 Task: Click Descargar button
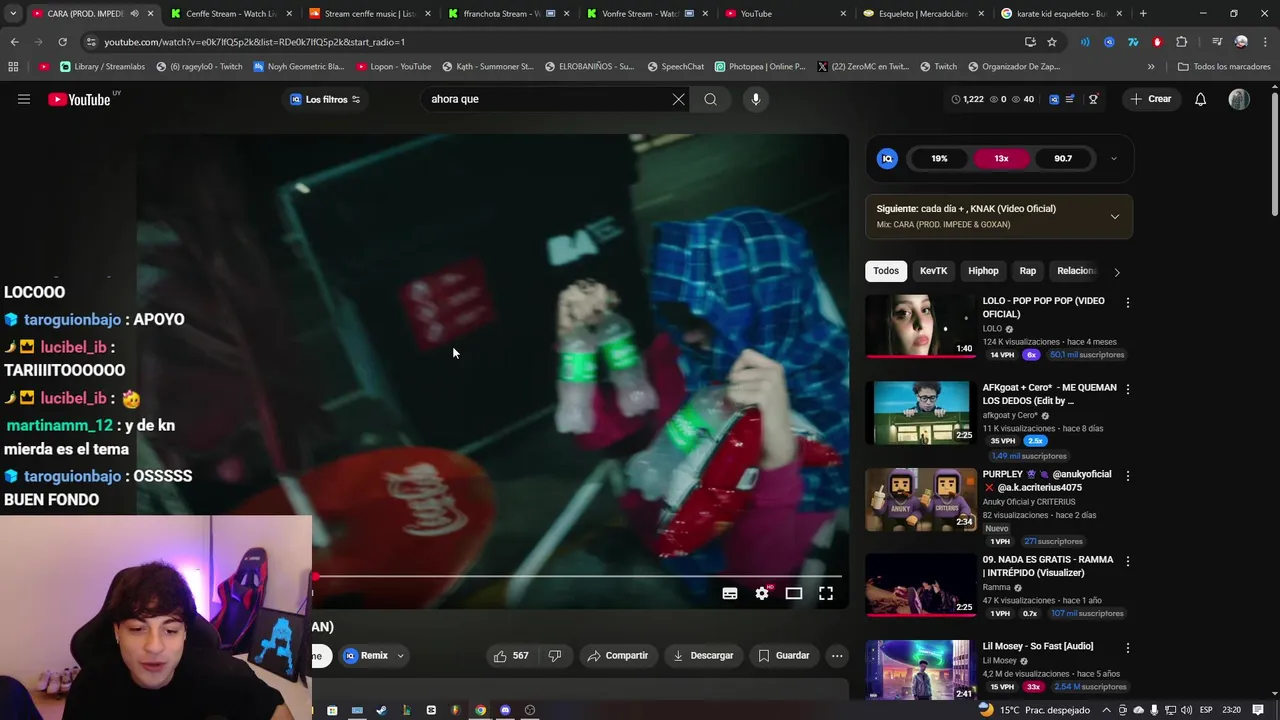[x=703, y=655]
